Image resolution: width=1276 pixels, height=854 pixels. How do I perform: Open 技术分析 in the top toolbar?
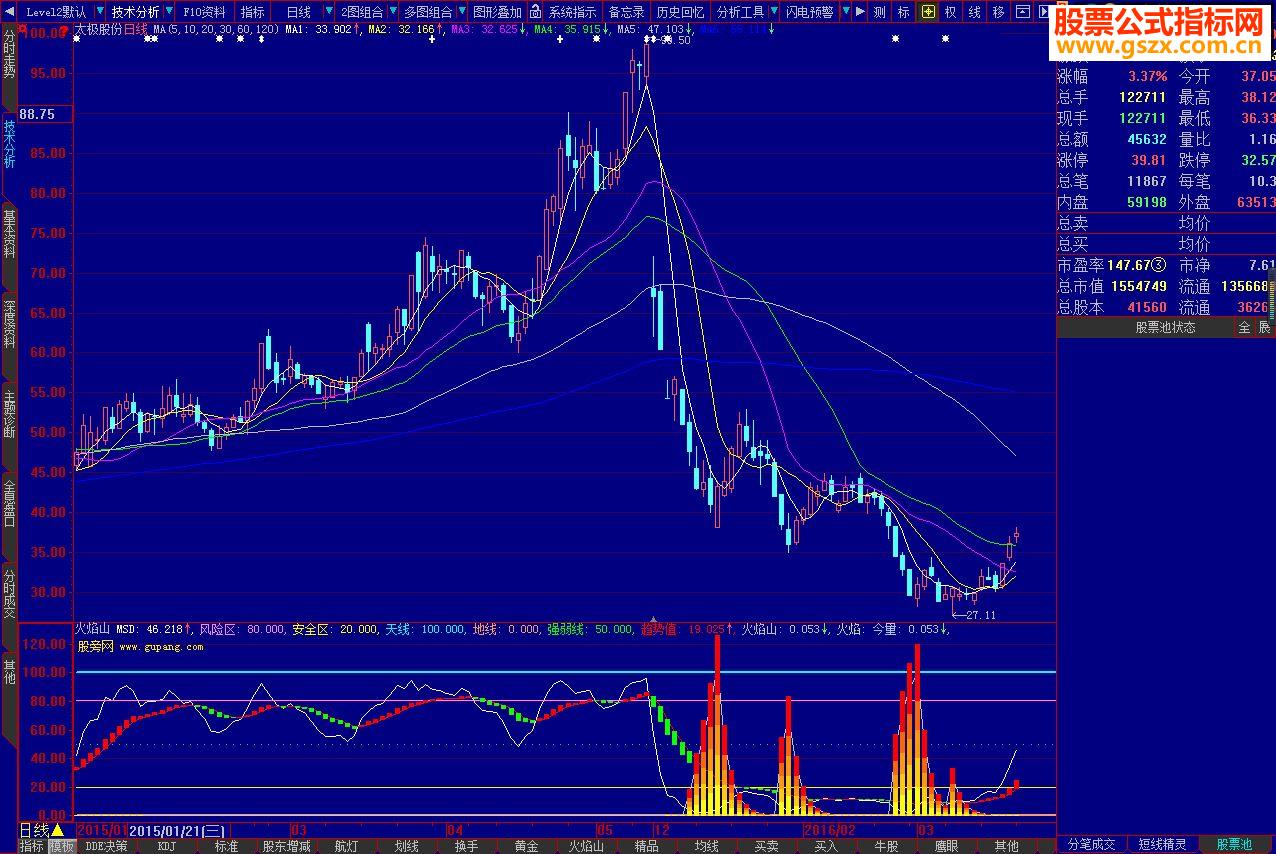tap(135, 12)
